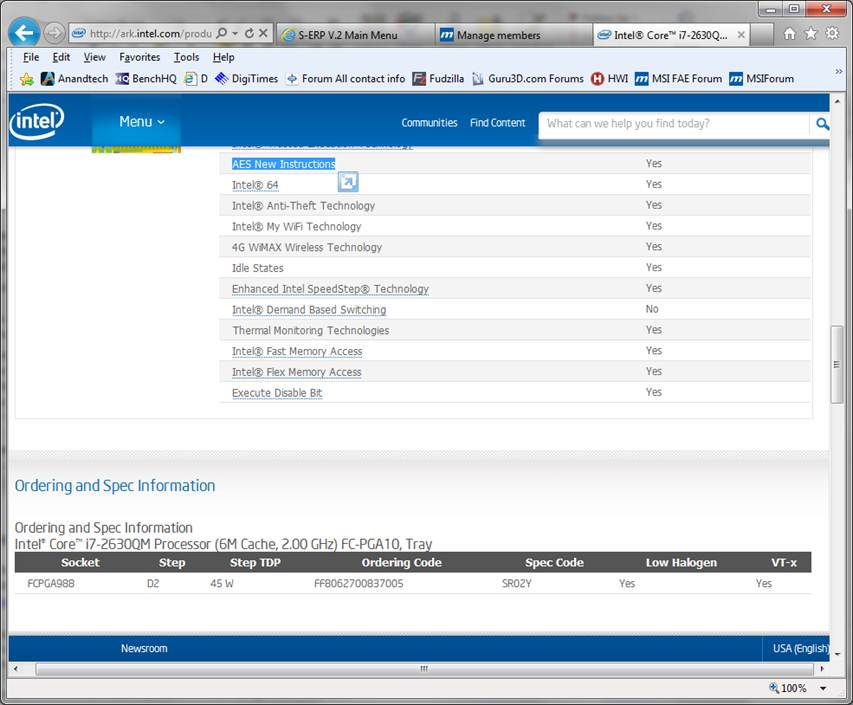Open the Favorites menu

tap(139, 57)
